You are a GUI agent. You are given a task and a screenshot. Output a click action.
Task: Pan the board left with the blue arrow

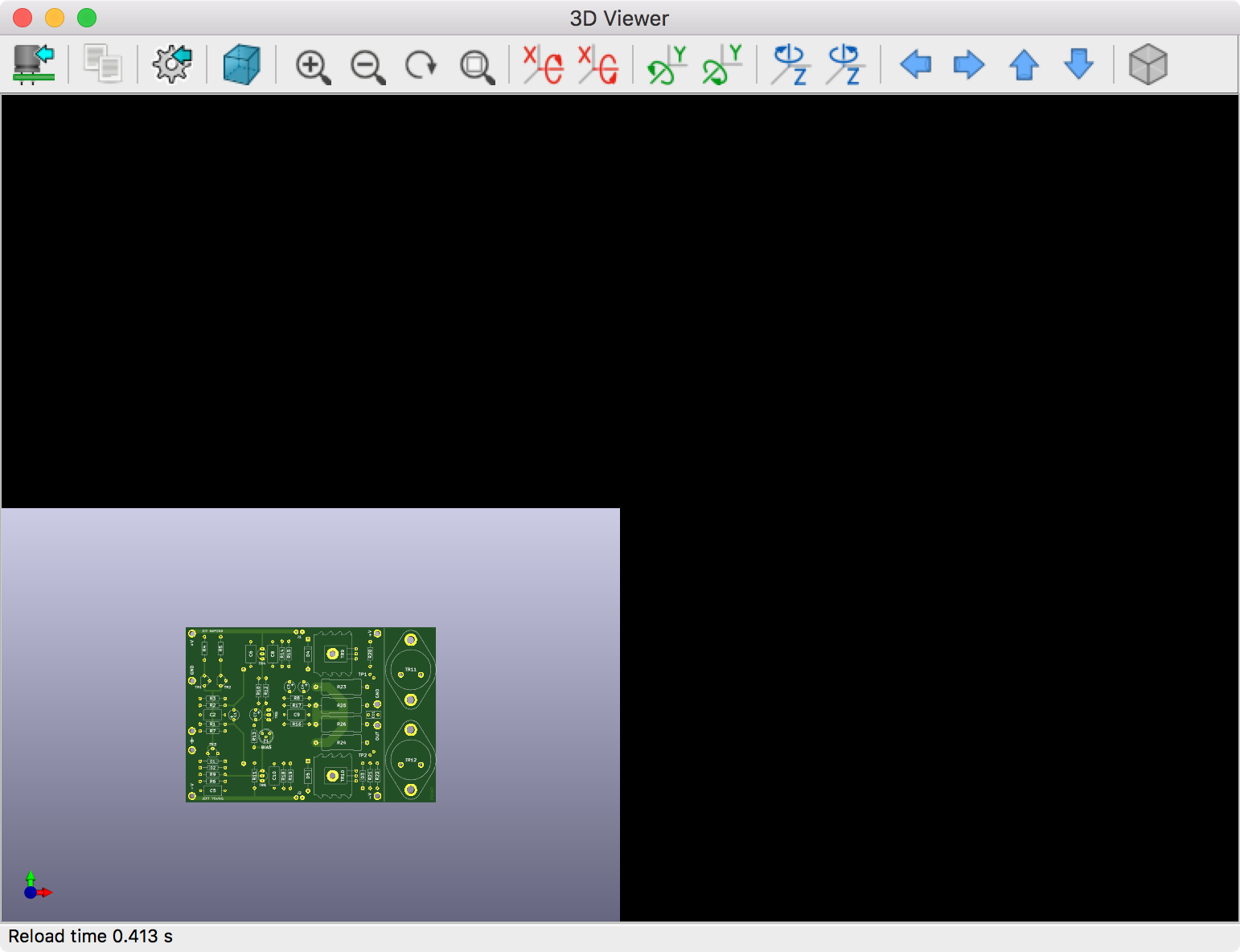915,64
